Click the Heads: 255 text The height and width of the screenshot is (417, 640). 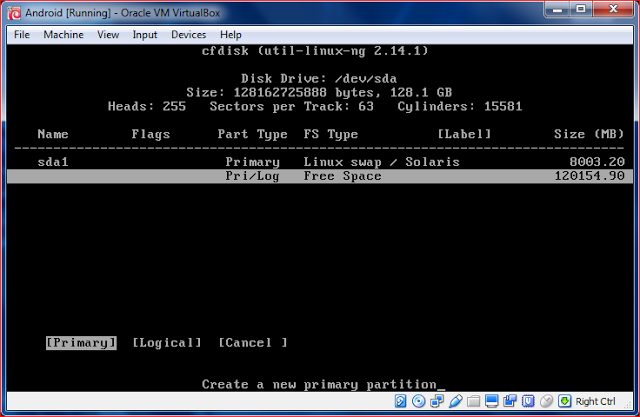147,106
